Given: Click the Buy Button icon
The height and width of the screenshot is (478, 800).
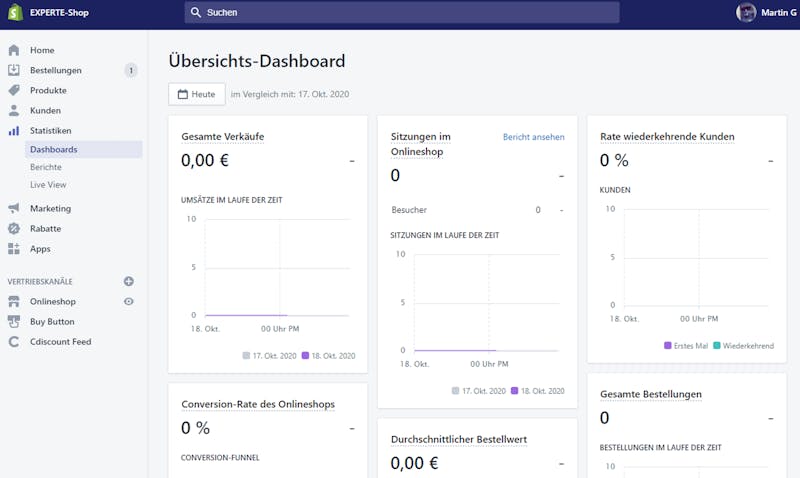Looking at the screenshot, I should [x=14, y=321].
